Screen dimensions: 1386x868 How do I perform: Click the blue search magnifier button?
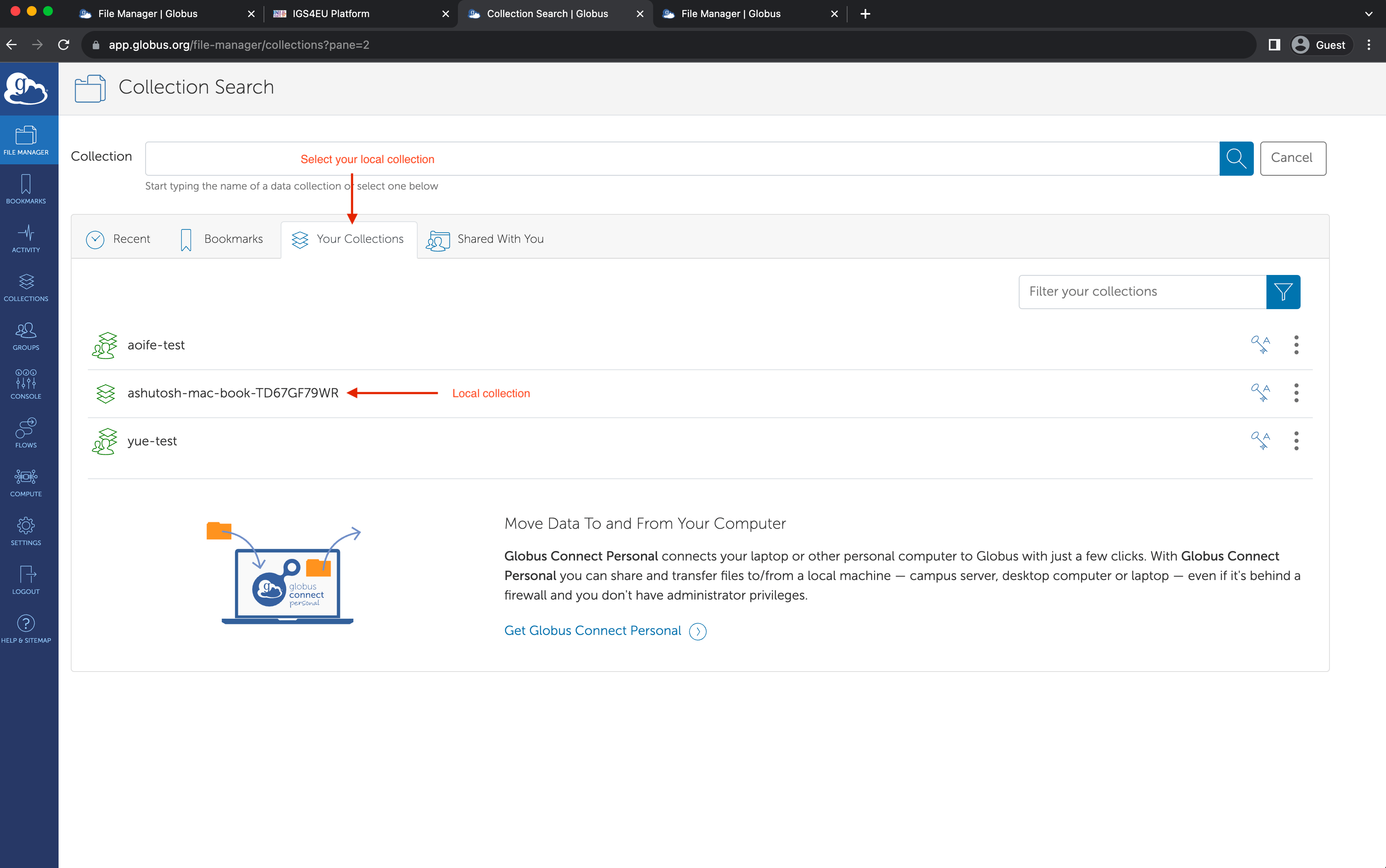pos(1236,159)
